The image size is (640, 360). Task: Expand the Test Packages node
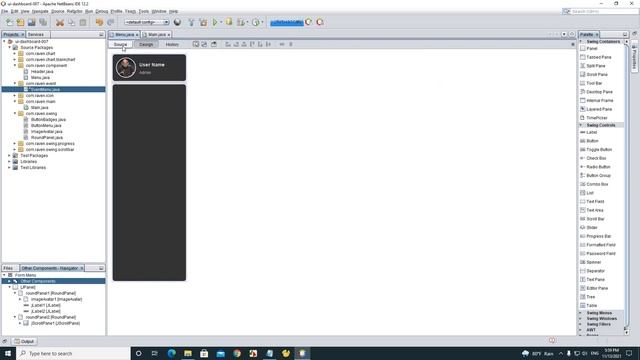click(x=10, y=156)
